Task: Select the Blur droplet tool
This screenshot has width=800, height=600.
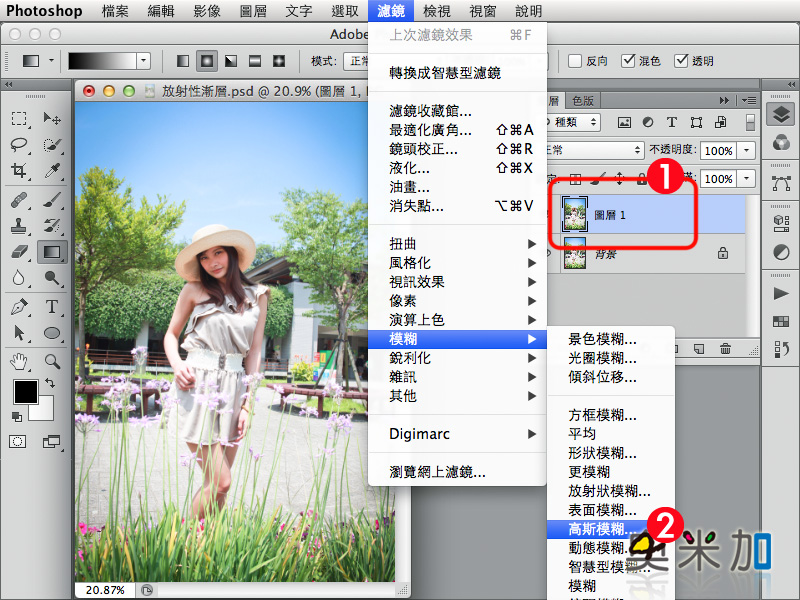Action: (19, 278)
